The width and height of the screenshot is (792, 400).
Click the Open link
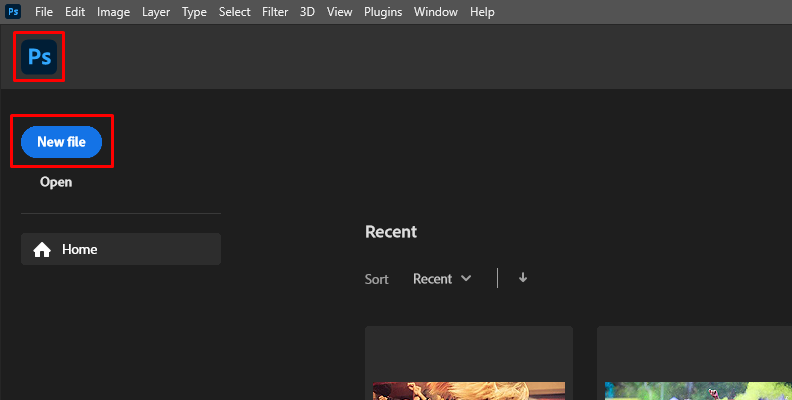click(x=56, y=182)
